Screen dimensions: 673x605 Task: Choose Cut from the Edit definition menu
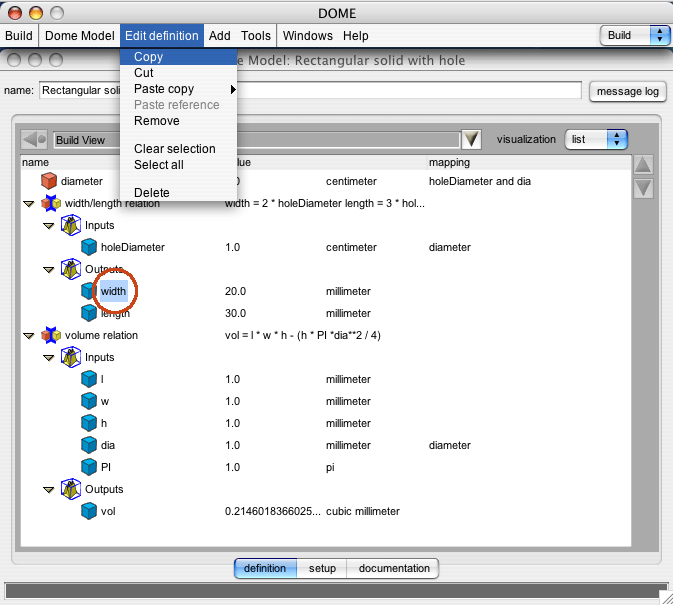click(x=179, y=73)
